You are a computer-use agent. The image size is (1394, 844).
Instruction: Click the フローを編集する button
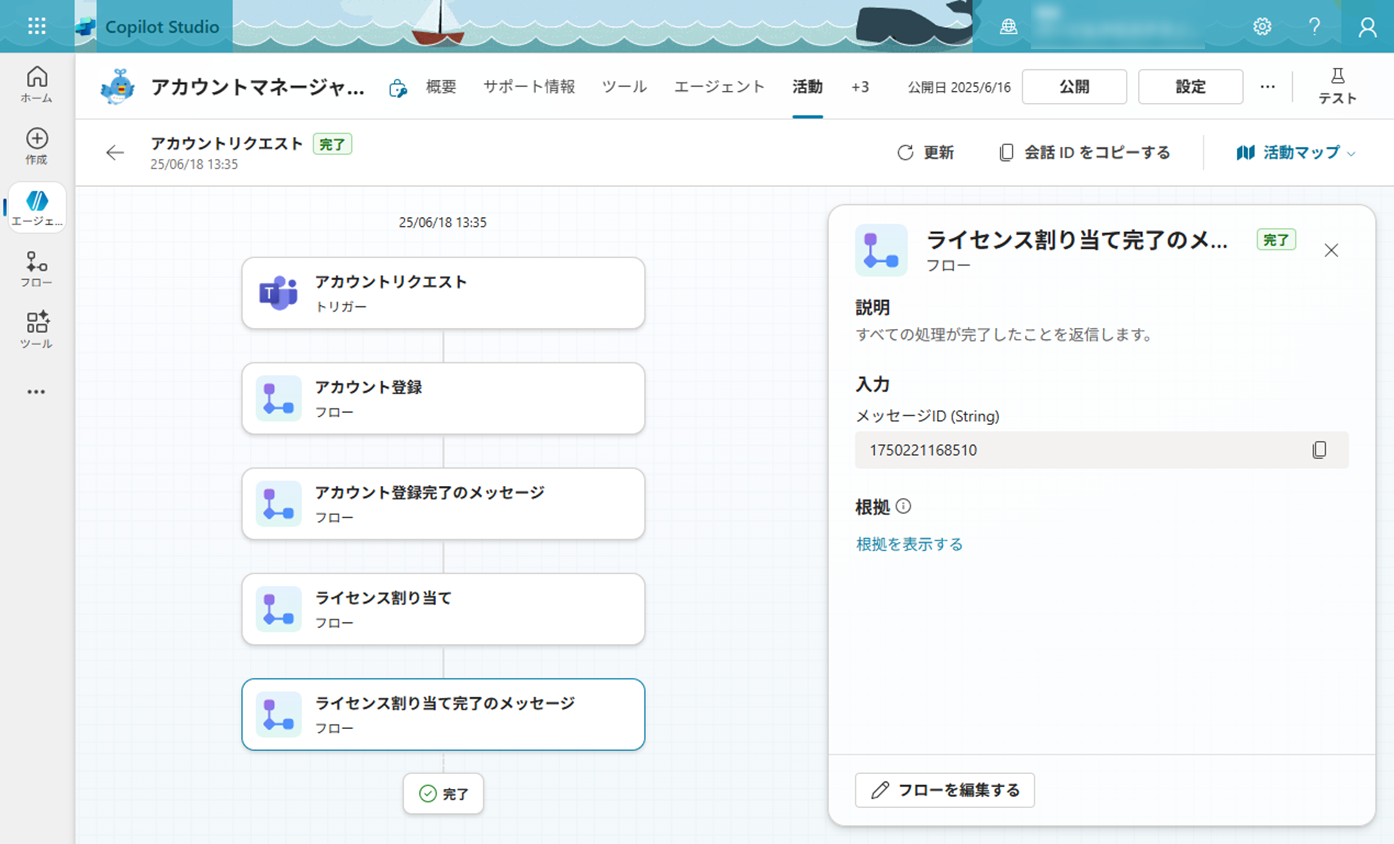[x=945, y=790]
